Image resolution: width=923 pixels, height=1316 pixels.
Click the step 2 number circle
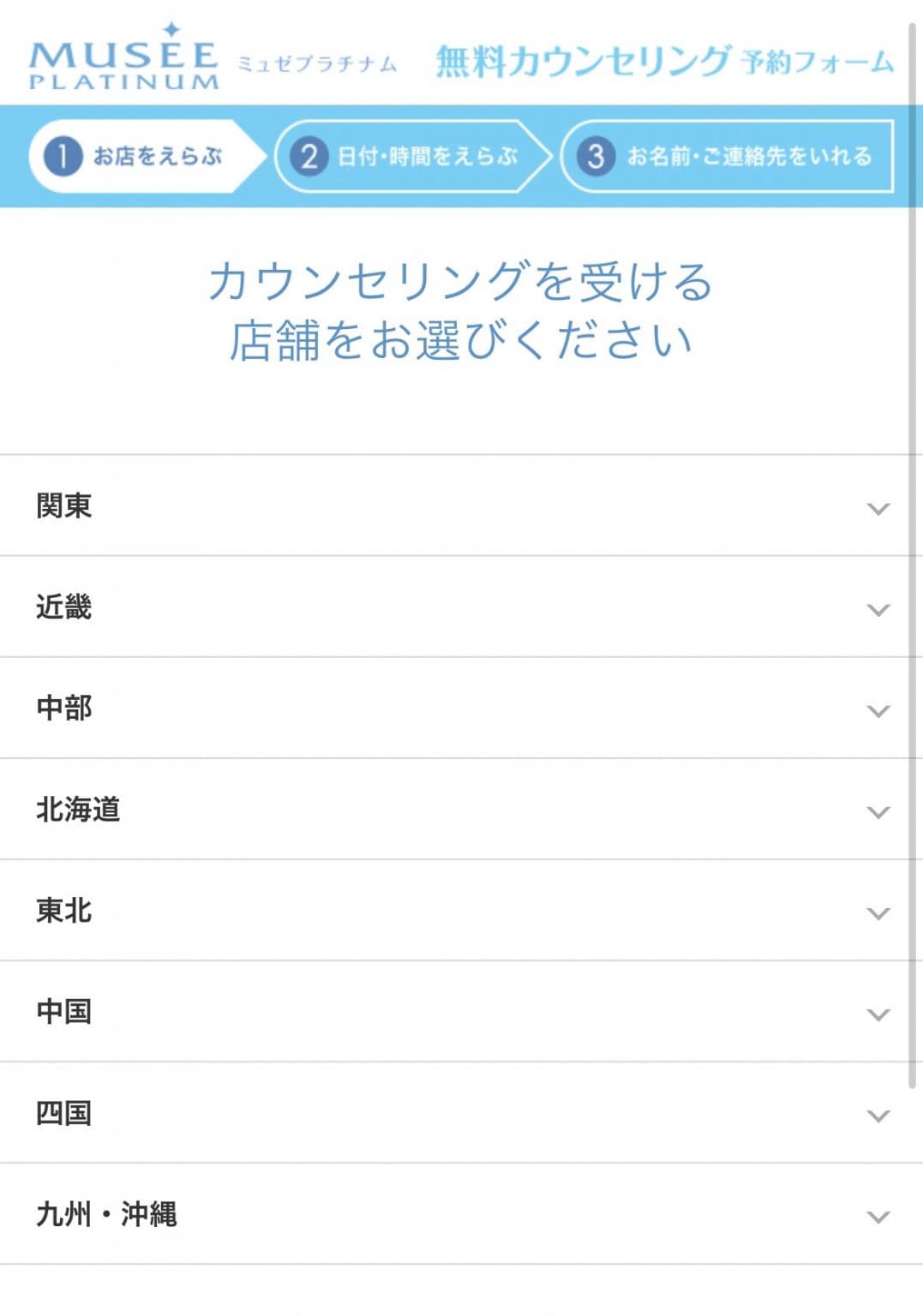click(x=309, y=156)
